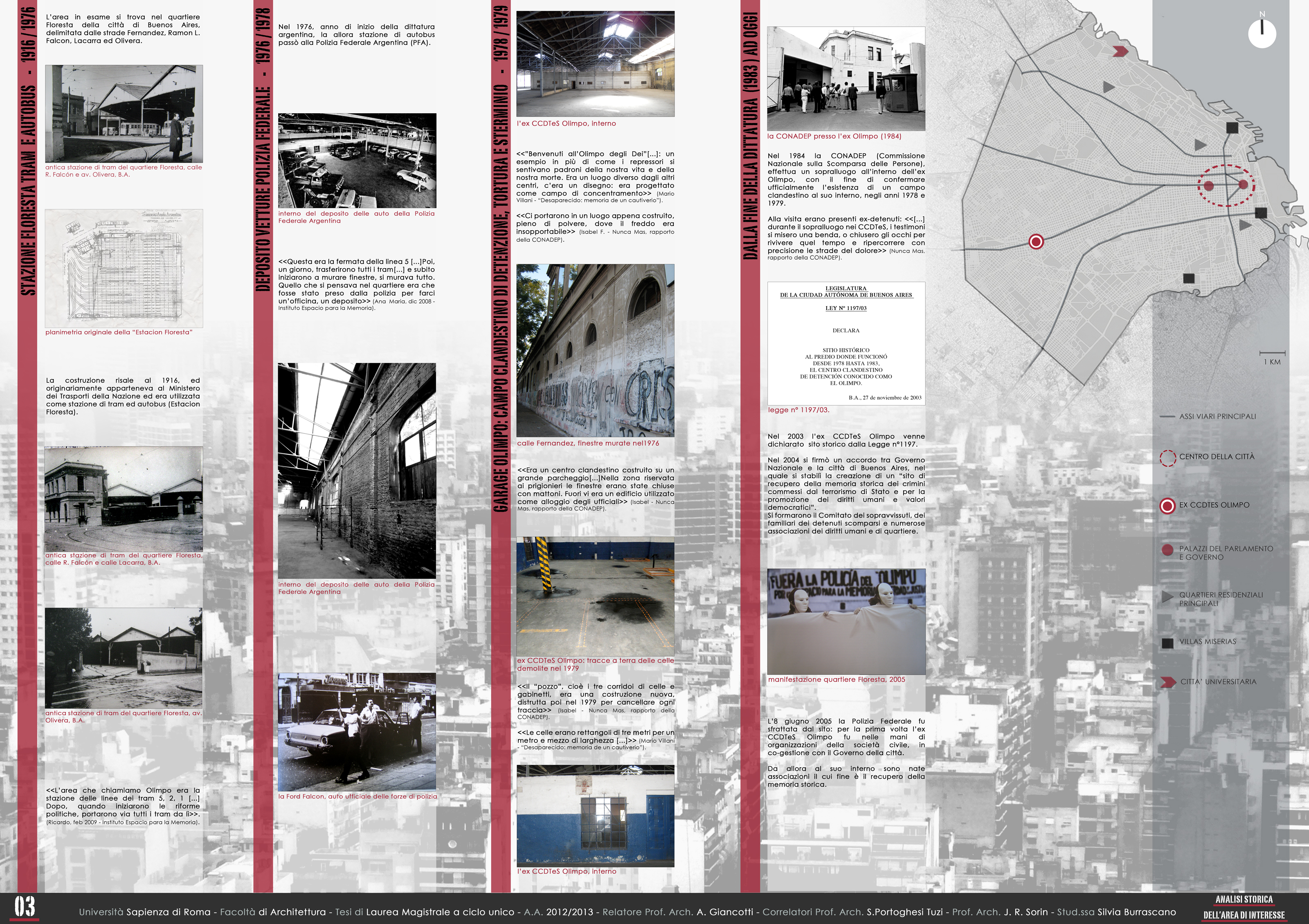Select legend grey triangle for Quartieri Residenziali

tap(1167, 597)
